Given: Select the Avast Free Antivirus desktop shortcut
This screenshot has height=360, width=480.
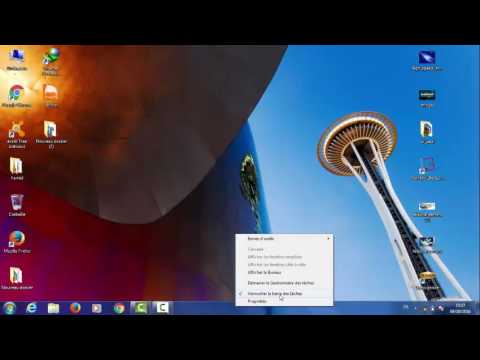Looking at the screenshot, I should click(x=17, y=134).
